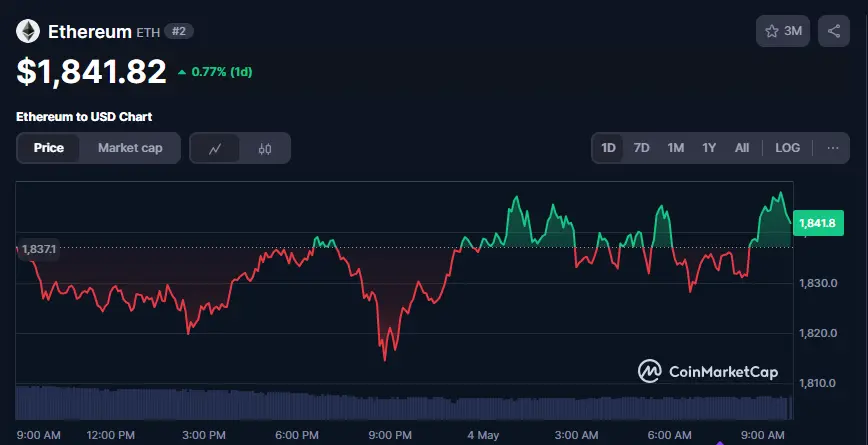The width and height of the screenshot is (868, 445).
Task: Set chart range to 1Y
Action: coord(709,148)
